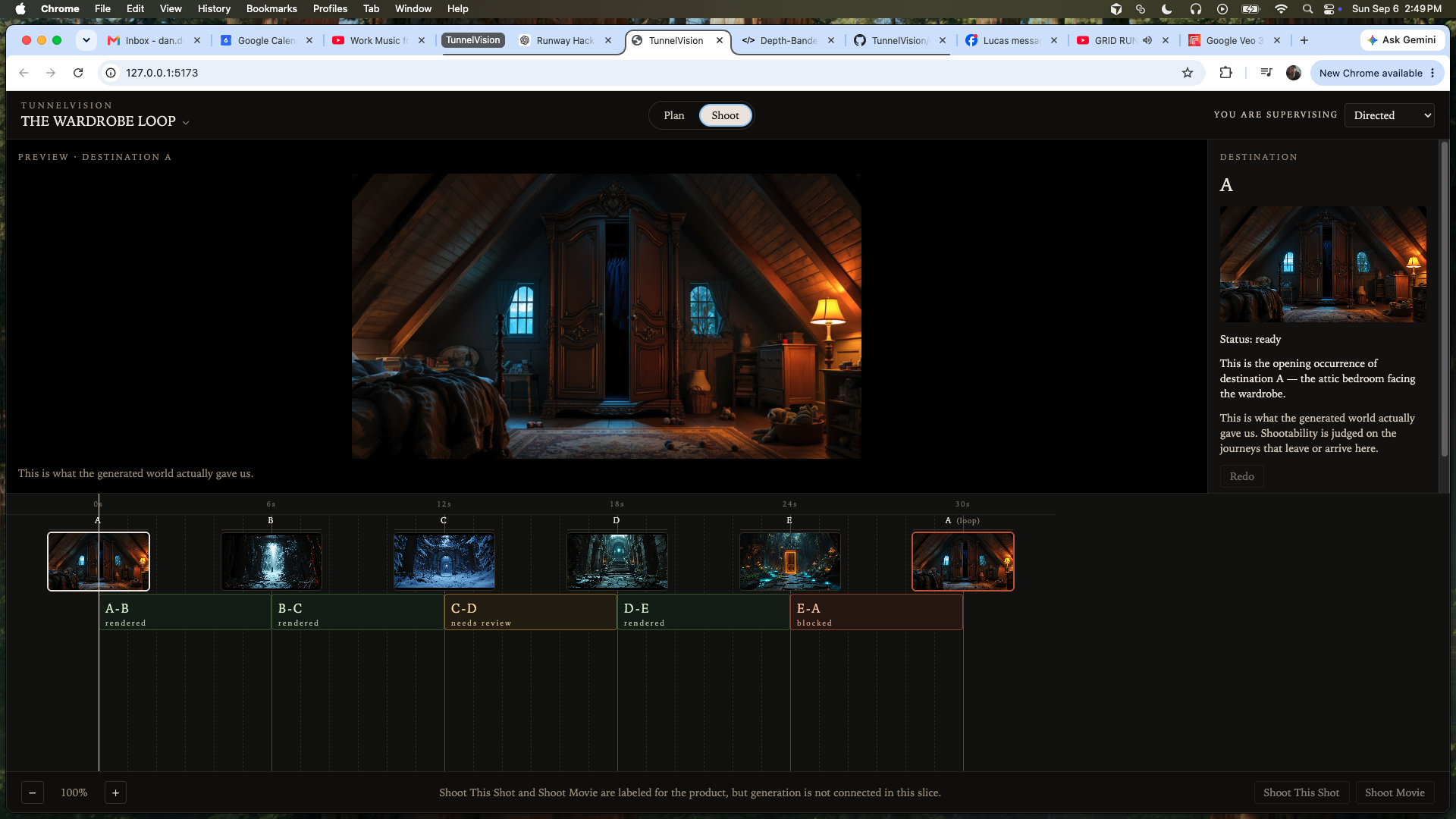Switch to Plan mode
Viewport: 1456px width, 819px height.
pos(674,115)
